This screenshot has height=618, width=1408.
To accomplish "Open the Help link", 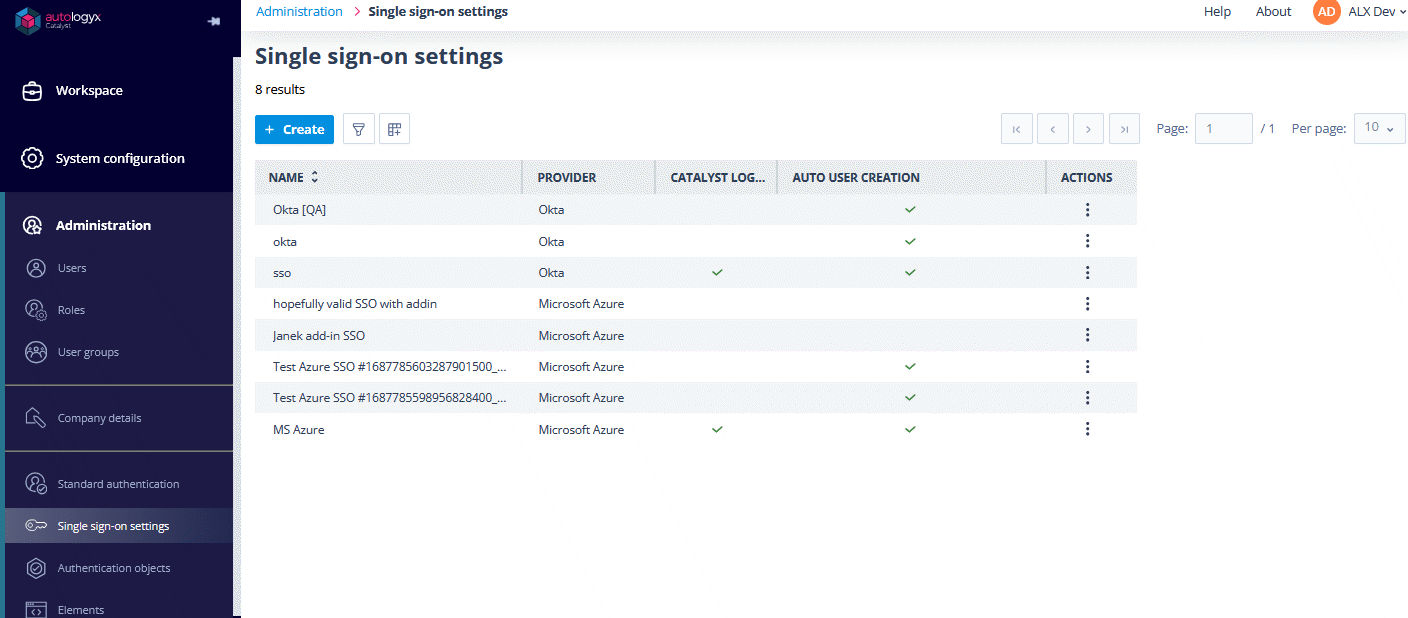I will (x=1217, y=12).
